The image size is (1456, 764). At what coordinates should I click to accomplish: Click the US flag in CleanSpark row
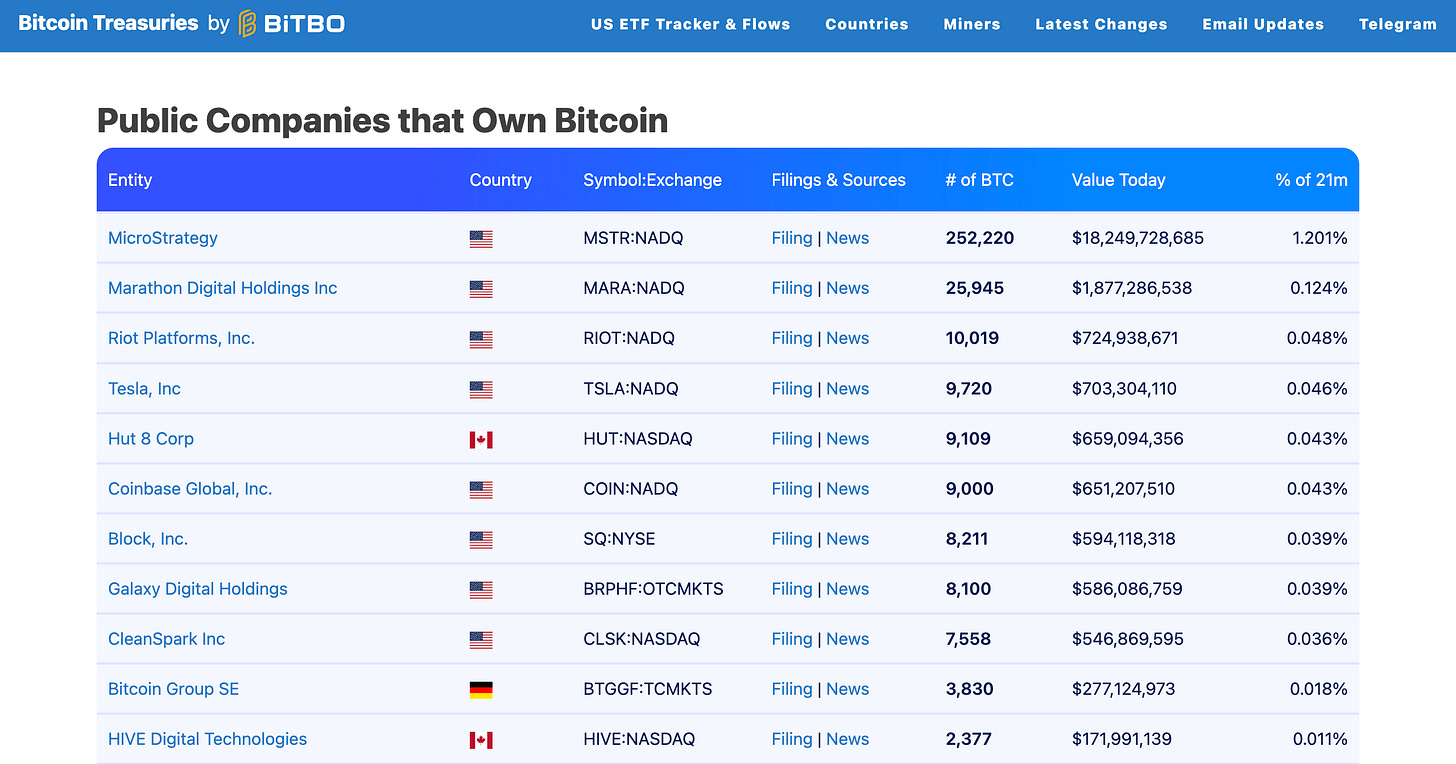[481, 640]
